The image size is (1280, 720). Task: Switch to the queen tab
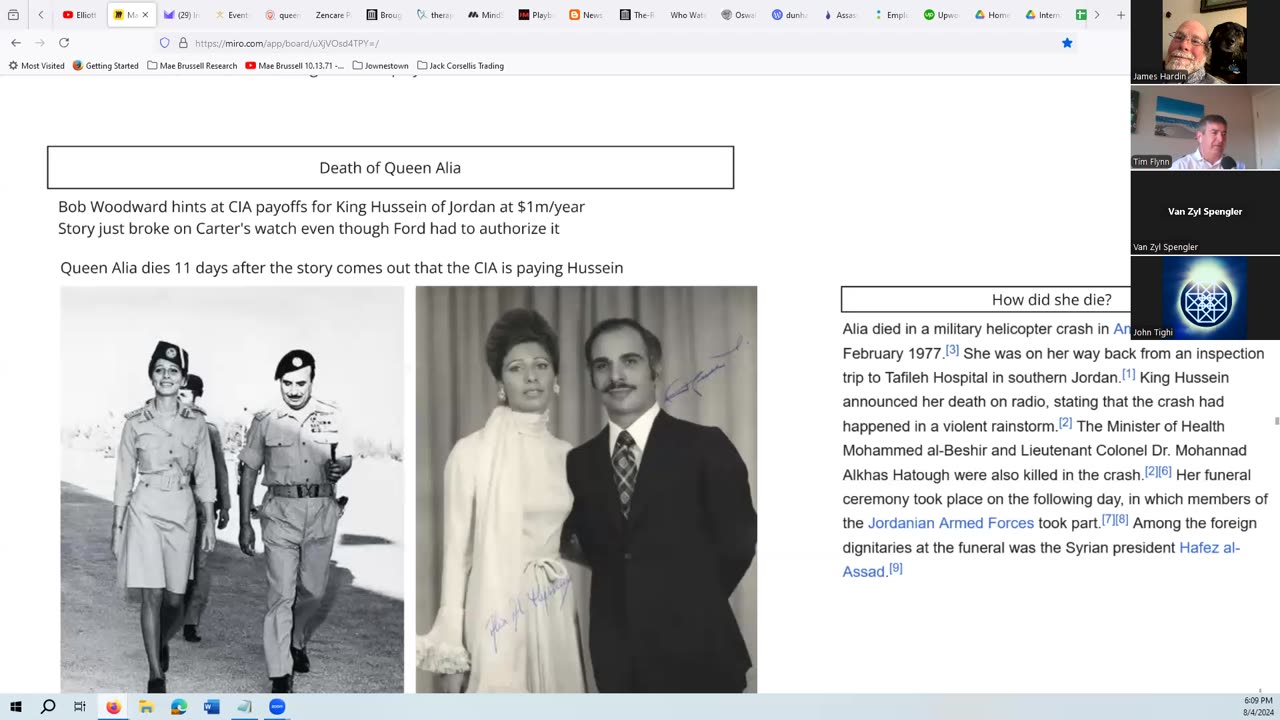click(x=283, y=15)
